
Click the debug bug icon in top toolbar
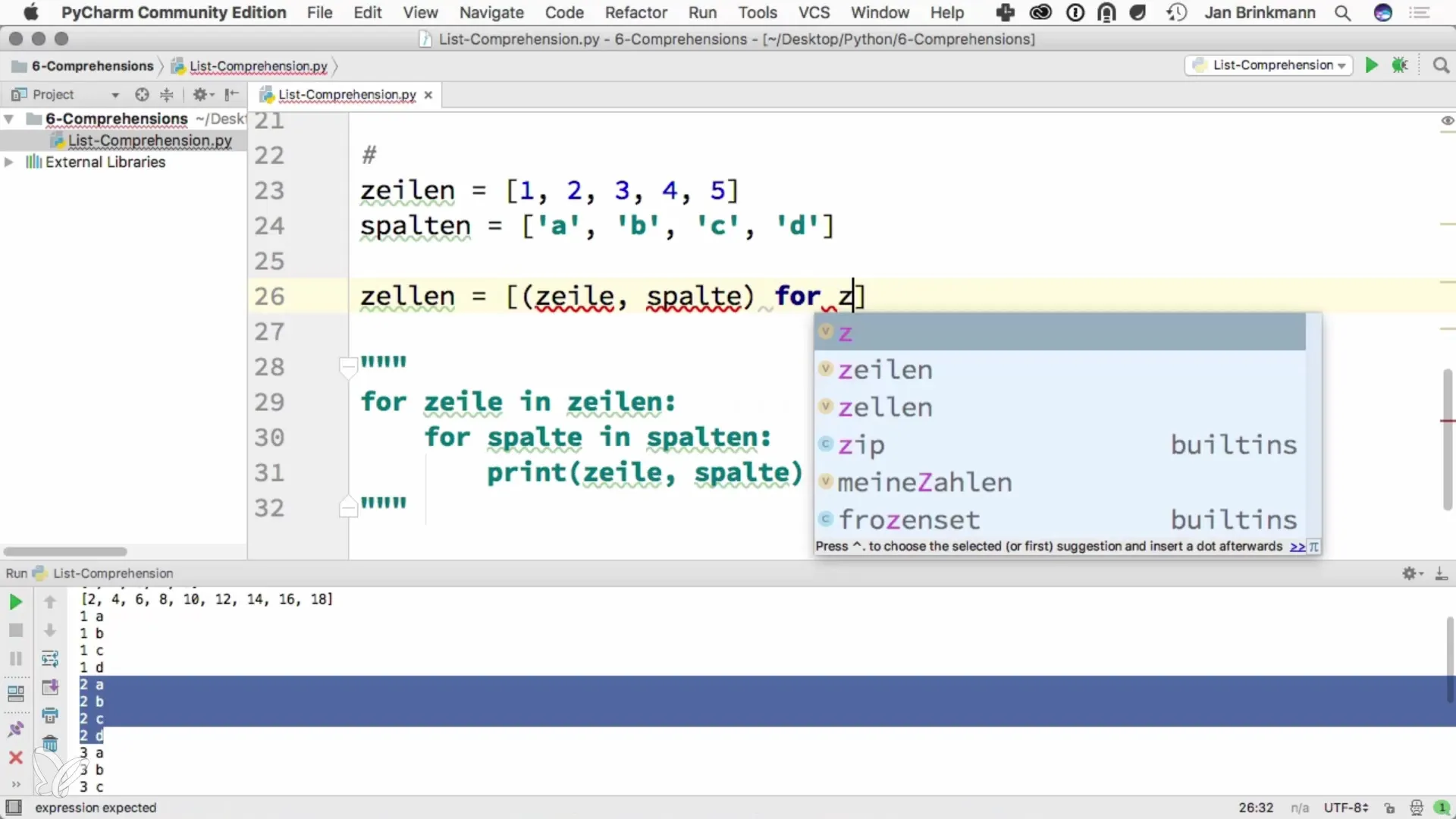(x=1400, y=65)
